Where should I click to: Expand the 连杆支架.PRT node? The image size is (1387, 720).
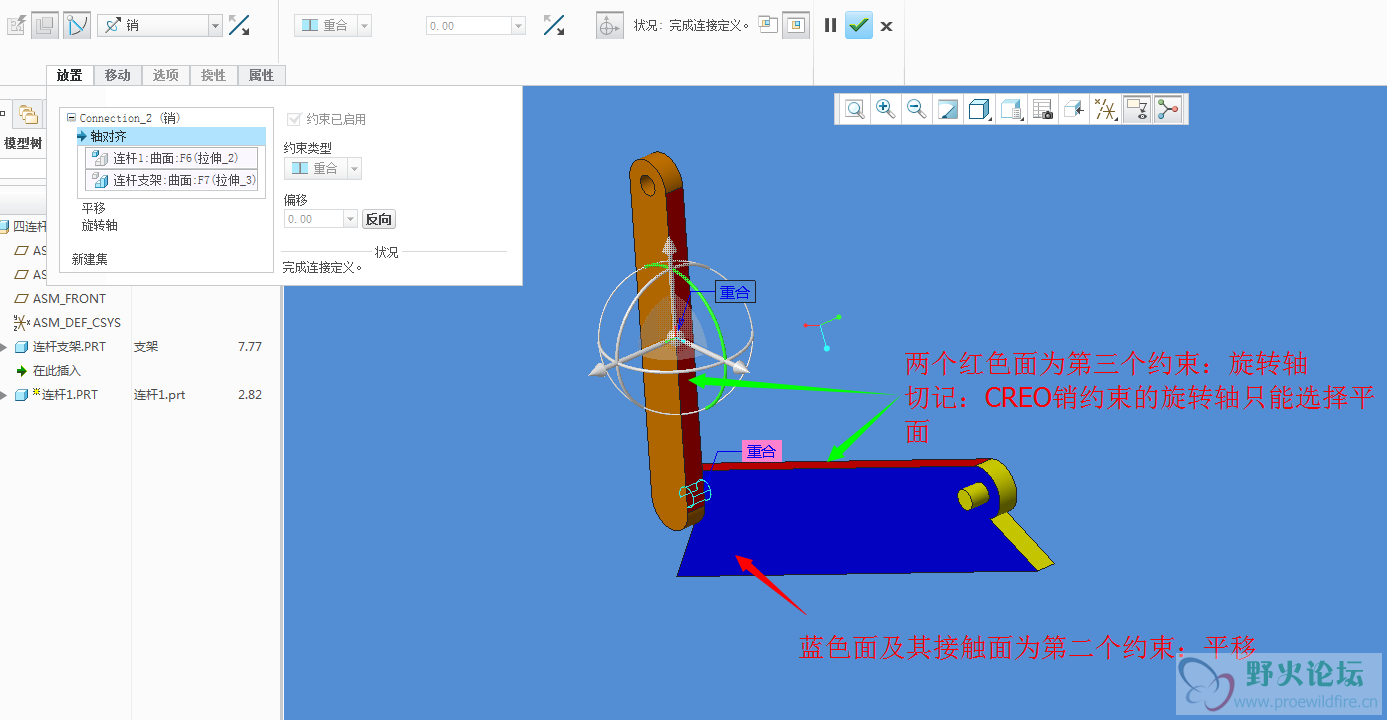coord(4,347)
